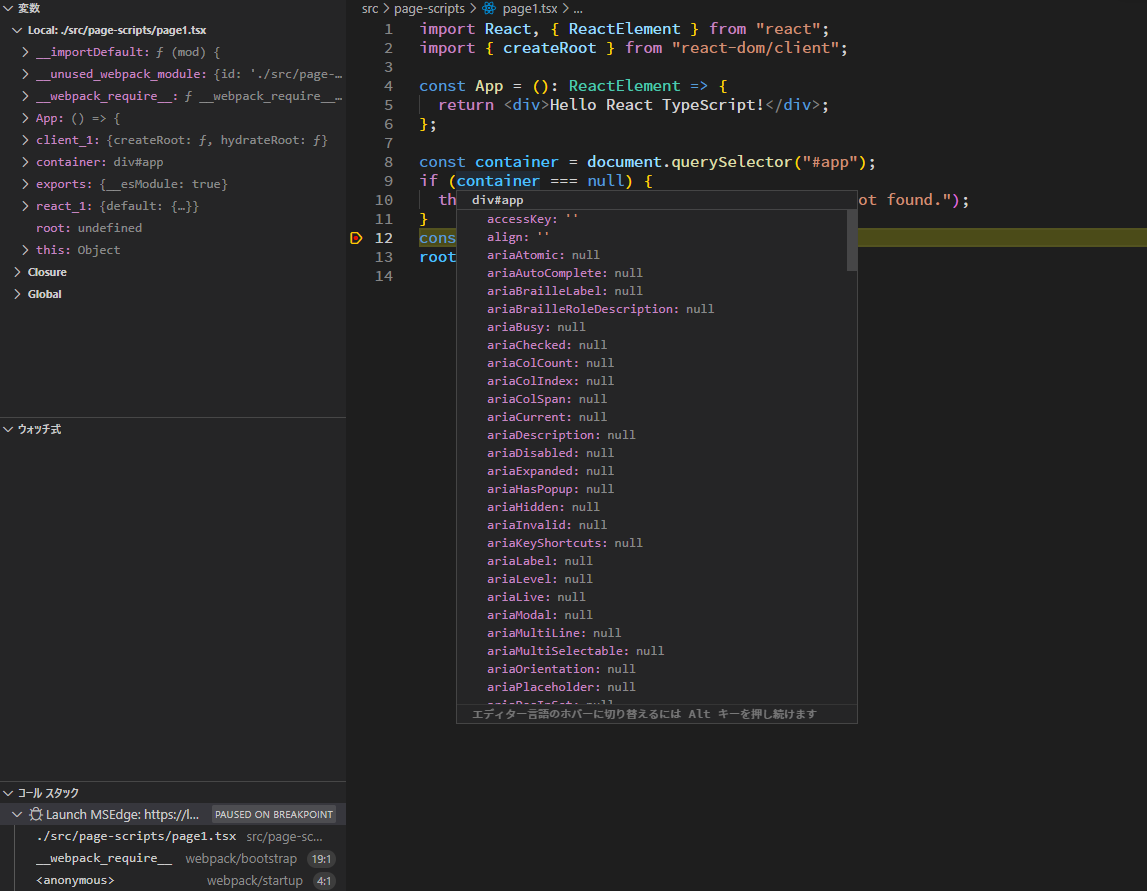Expand the Closure scope

pyautogui.click(x=17, y=271)
